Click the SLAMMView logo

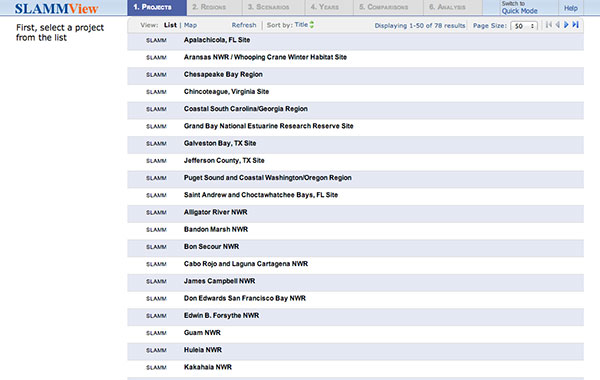[56, 8]
